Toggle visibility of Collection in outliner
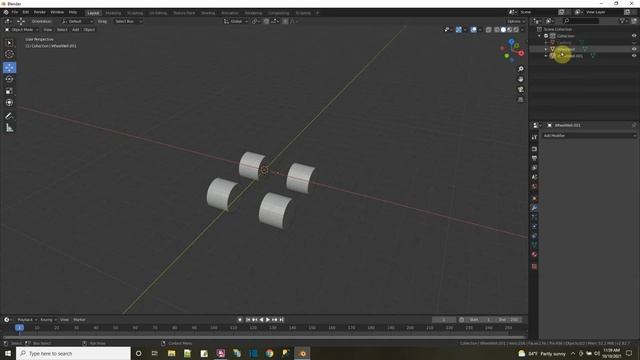 coord(634,36)
